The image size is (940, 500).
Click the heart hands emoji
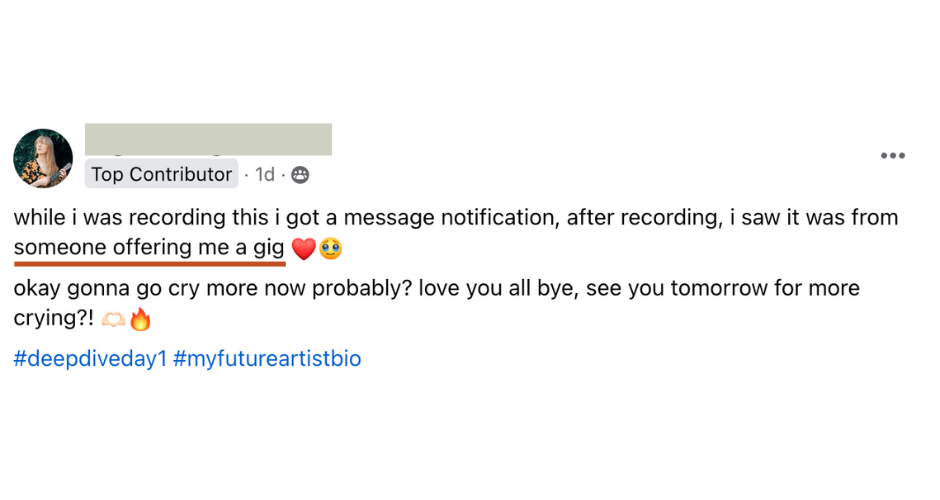[x=112, y=321]
